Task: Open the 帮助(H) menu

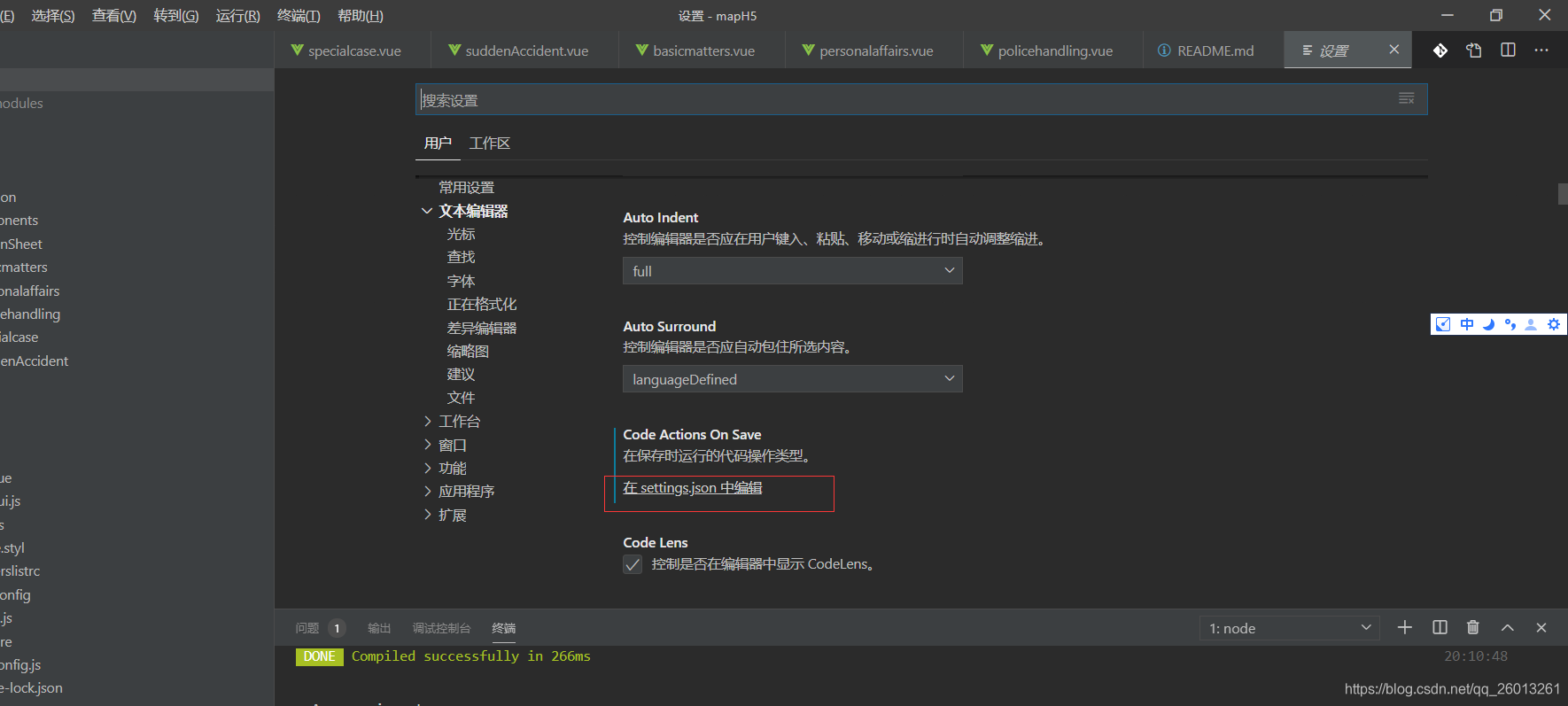Action: pos(361,16)
